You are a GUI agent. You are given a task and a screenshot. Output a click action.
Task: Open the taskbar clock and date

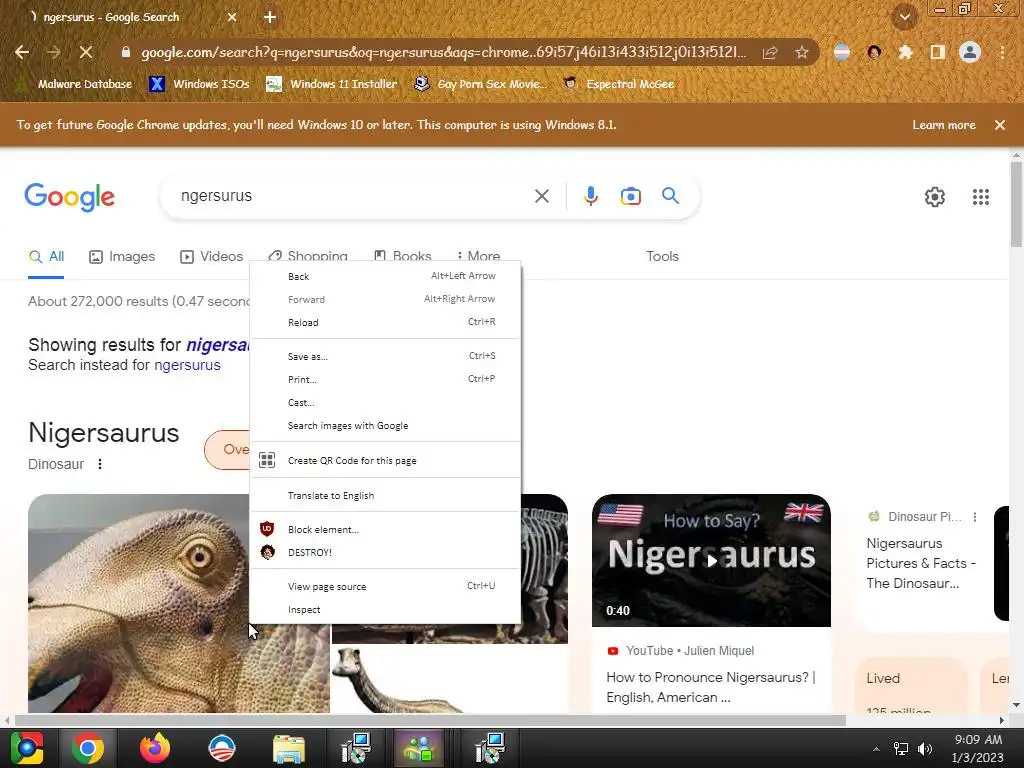click(x=978, y=748)
